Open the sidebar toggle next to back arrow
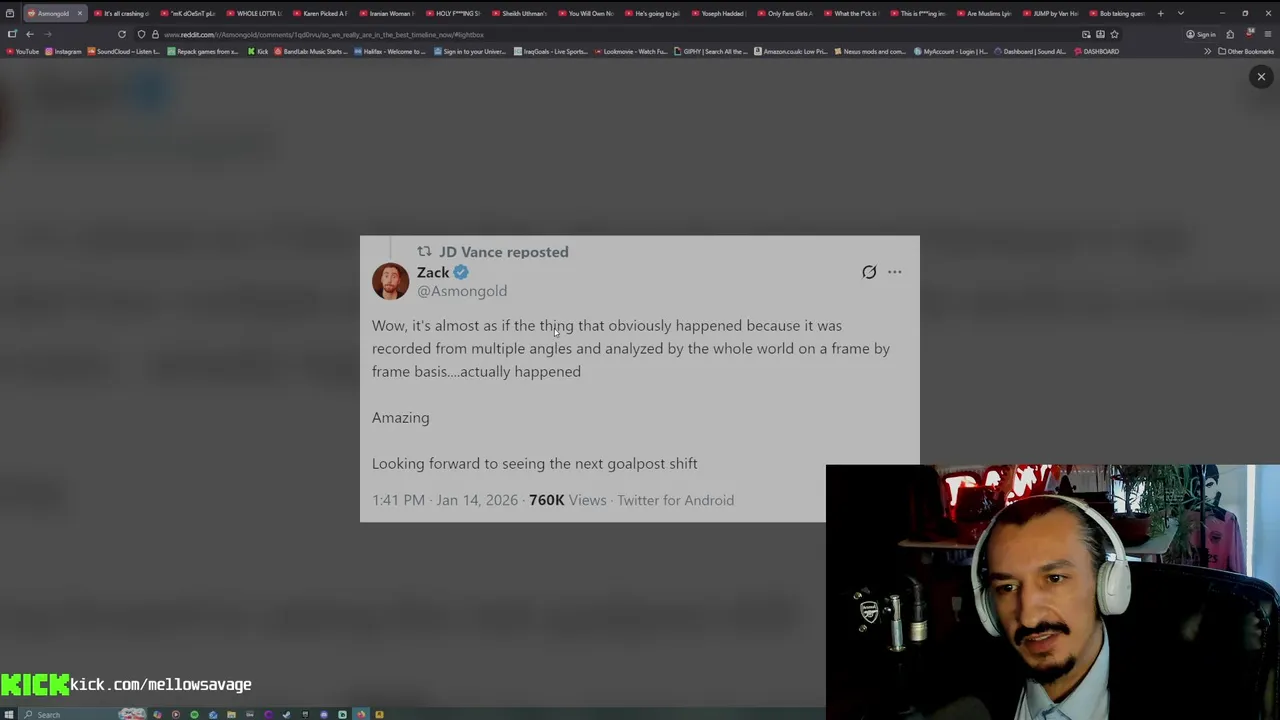Image resolution: width=1280 pixels, height=720 pixels. (12, 34)
